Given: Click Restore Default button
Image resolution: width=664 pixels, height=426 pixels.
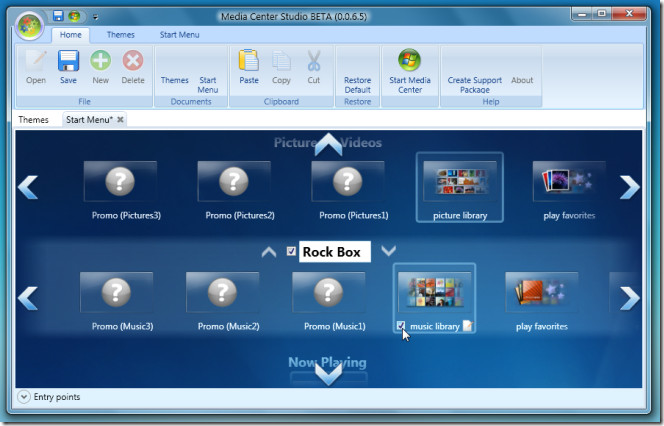Looking at the screenshot, I should [357, 85].
